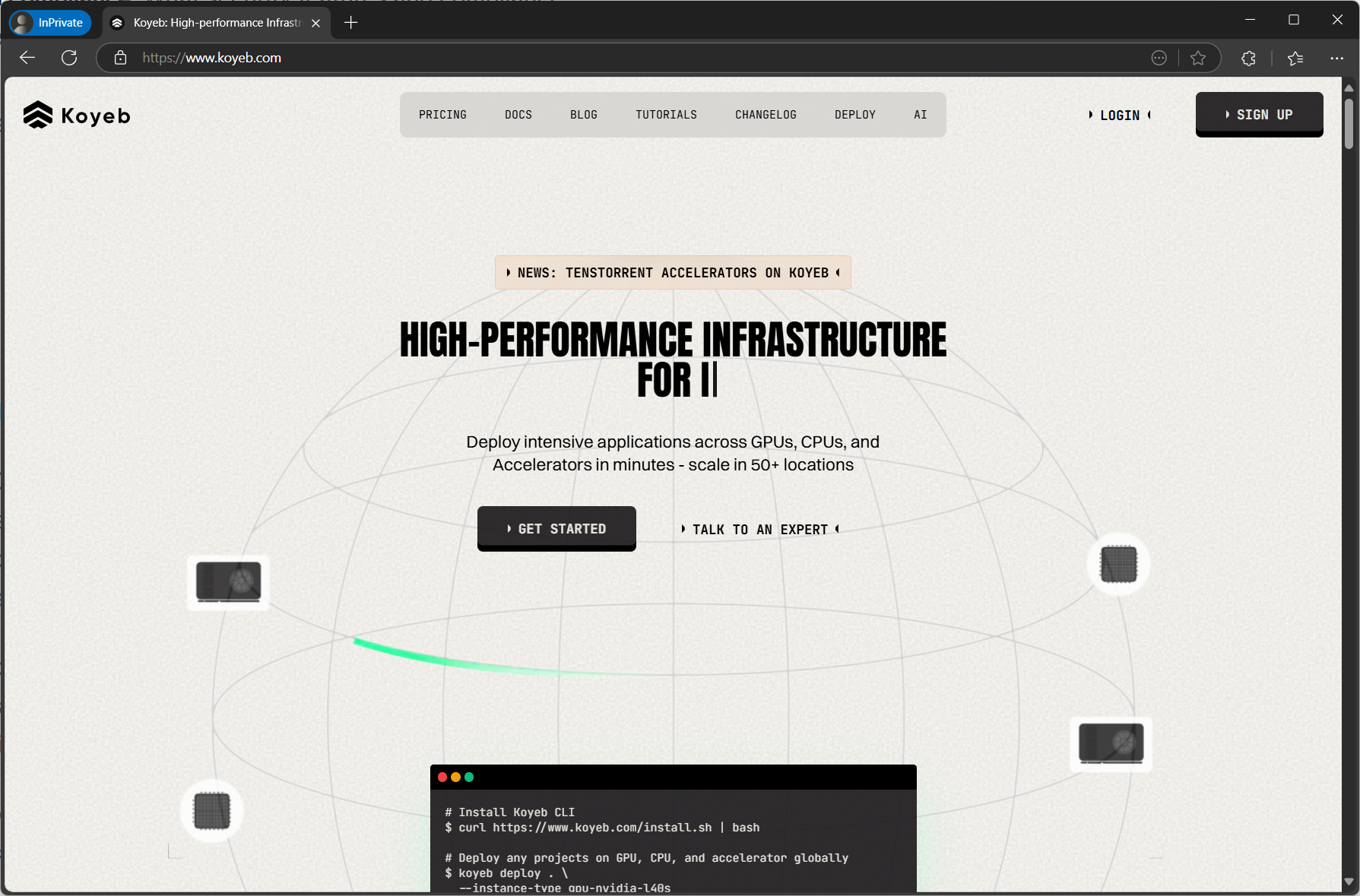Click the 'Deploy intensive applications' subtitle text
The image size is (1360, 896).
[673, 453]
